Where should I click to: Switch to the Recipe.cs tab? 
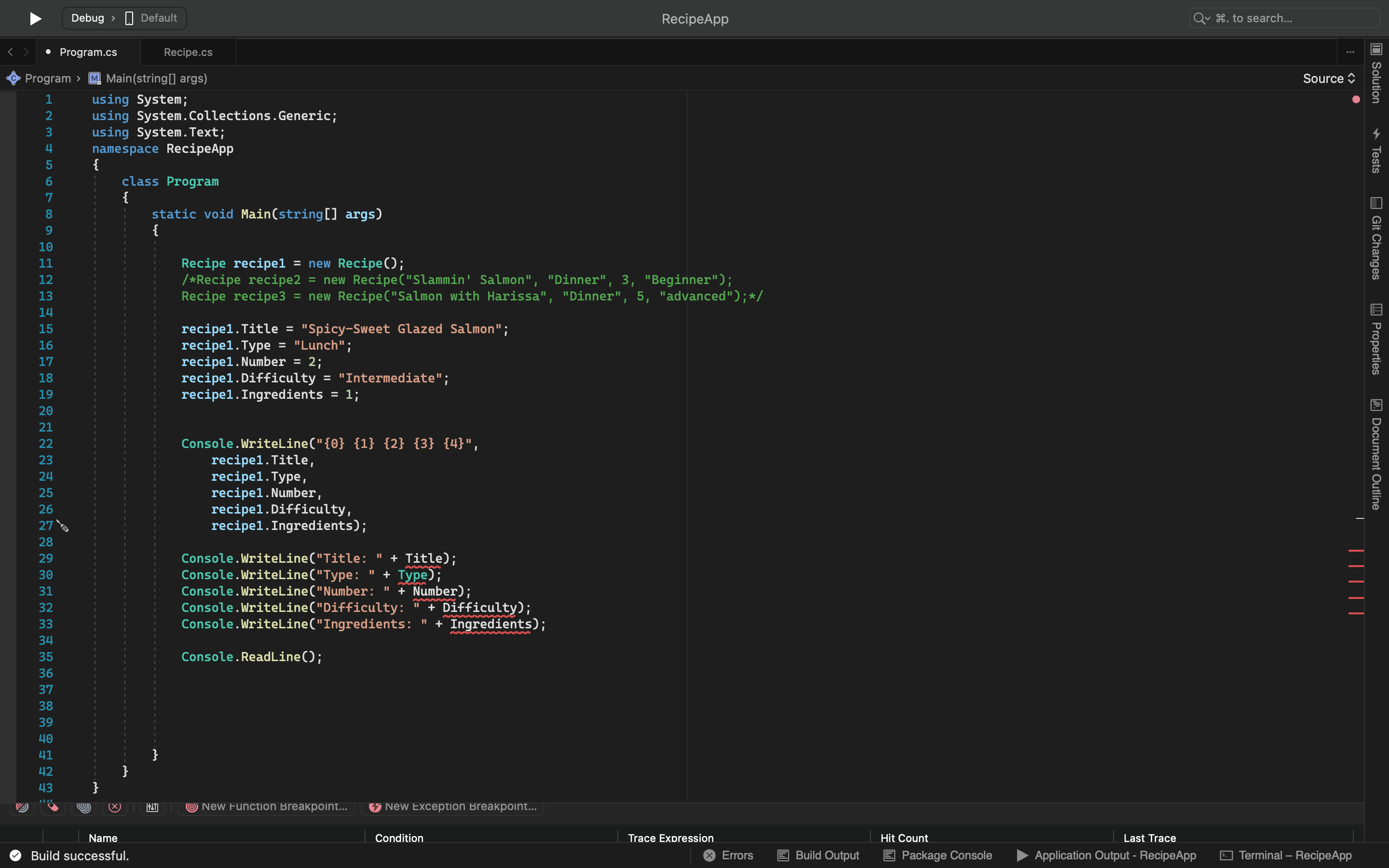point(187,52)
